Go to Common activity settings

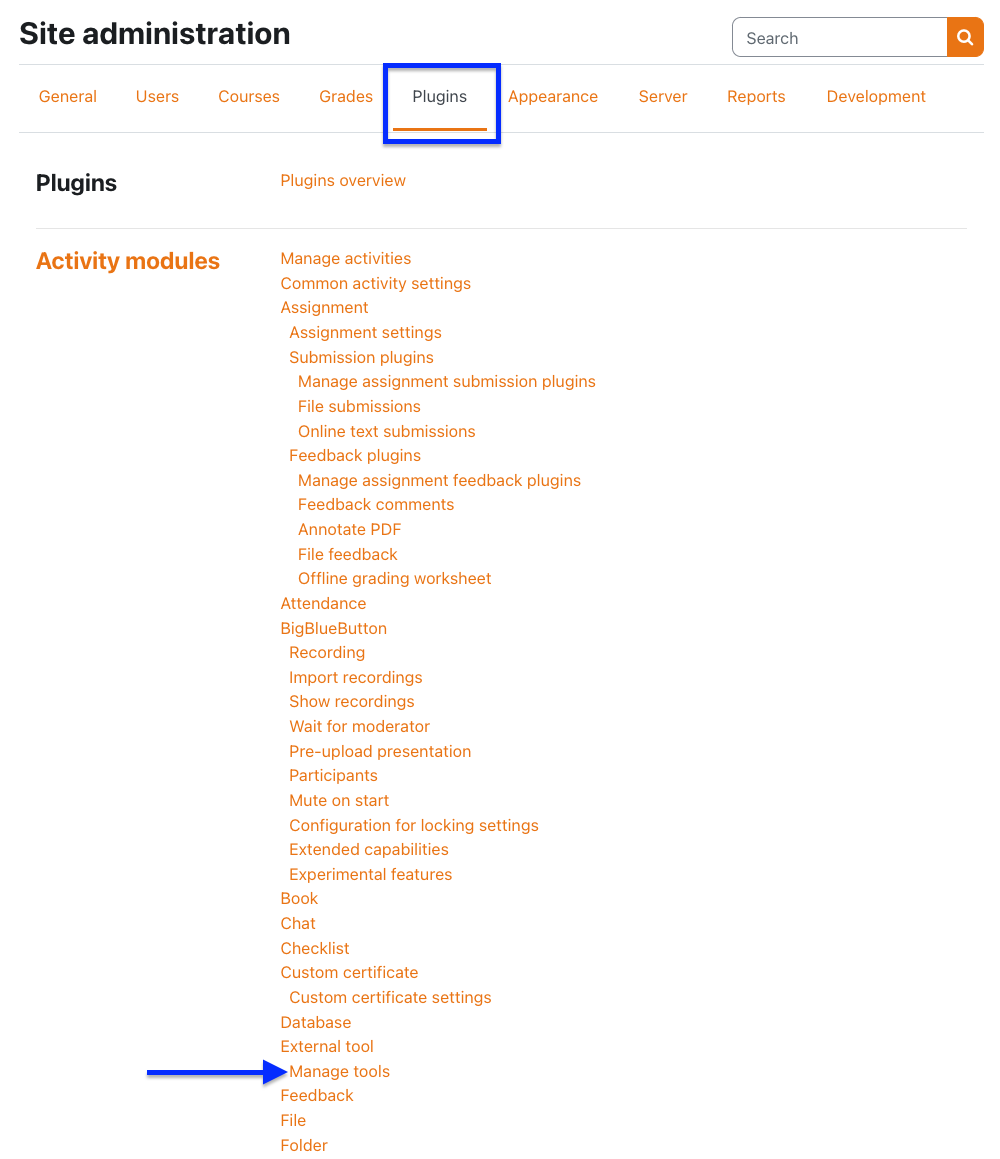tap(376, 284)
